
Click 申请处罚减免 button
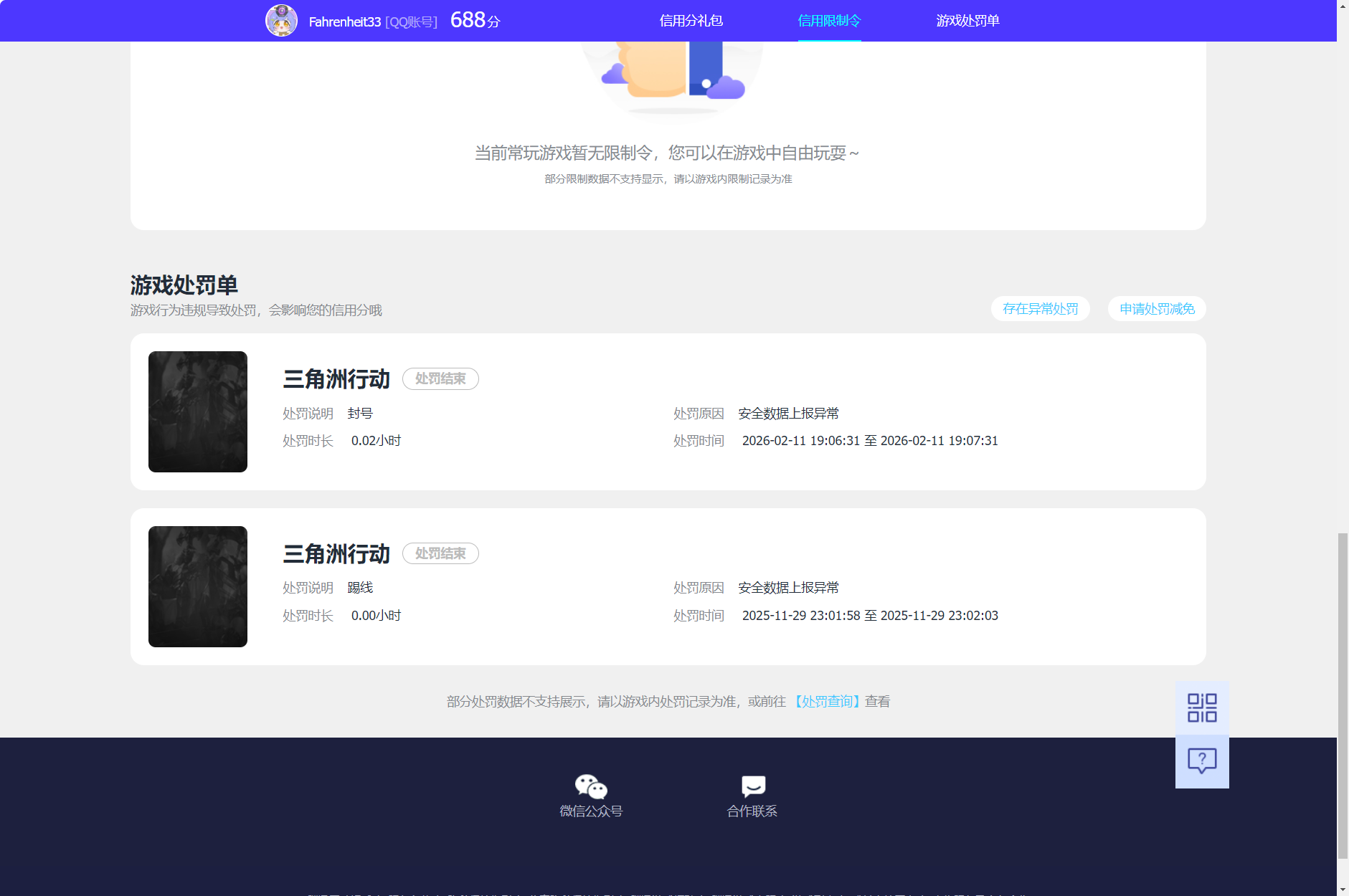click(1157, 309)
